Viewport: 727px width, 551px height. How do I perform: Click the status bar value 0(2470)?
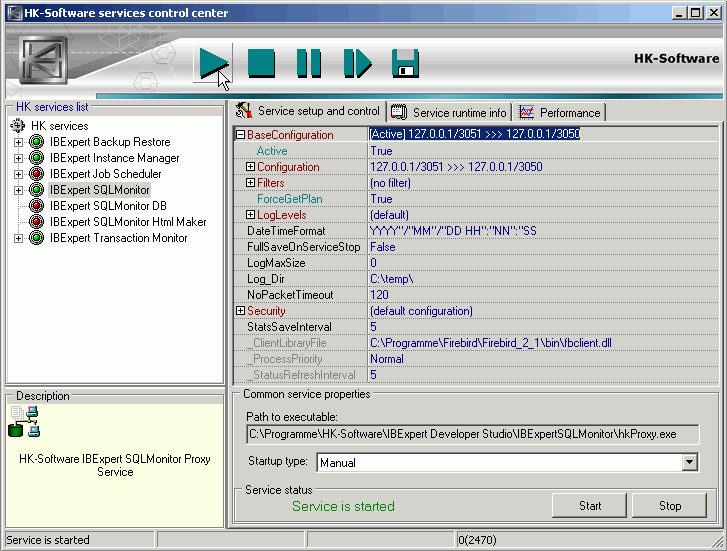click(x=477, y=540)
